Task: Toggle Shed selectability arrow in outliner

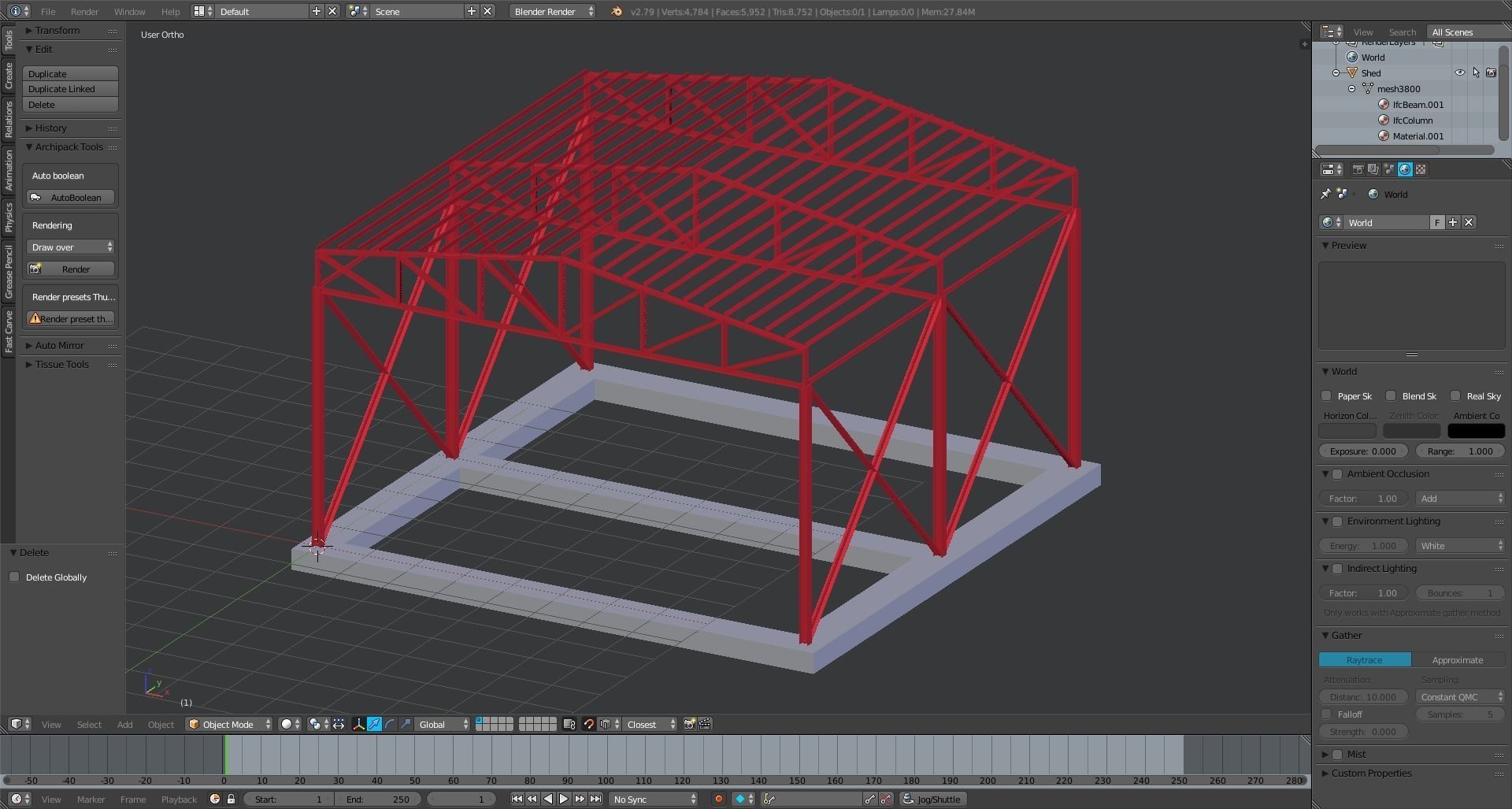Action: click(x=1476, y=72)
